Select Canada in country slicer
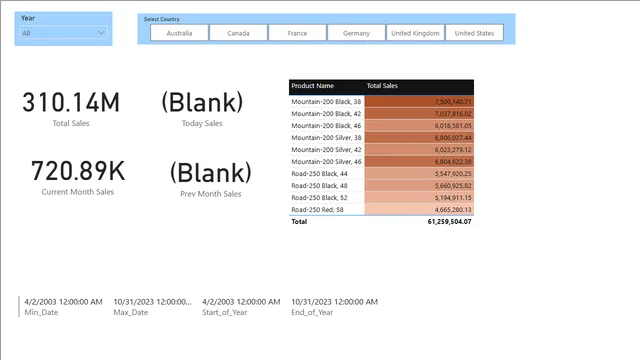 click(x=238, y=33)
